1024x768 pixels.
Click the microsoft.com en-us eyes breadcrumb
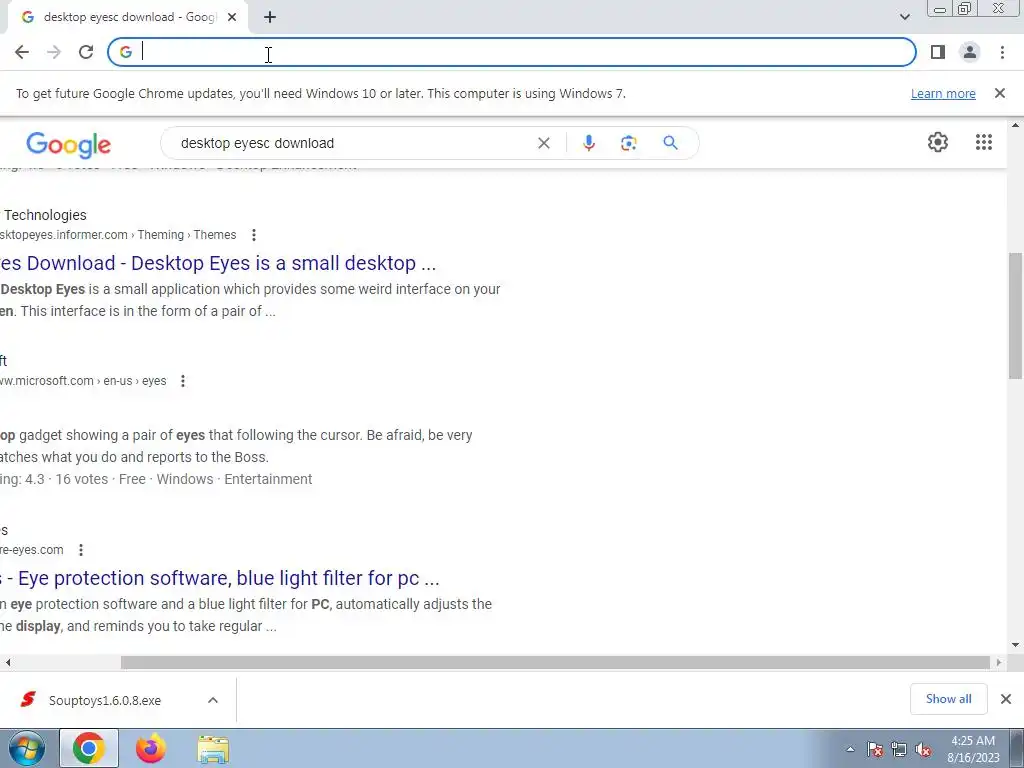coord(83,381)
